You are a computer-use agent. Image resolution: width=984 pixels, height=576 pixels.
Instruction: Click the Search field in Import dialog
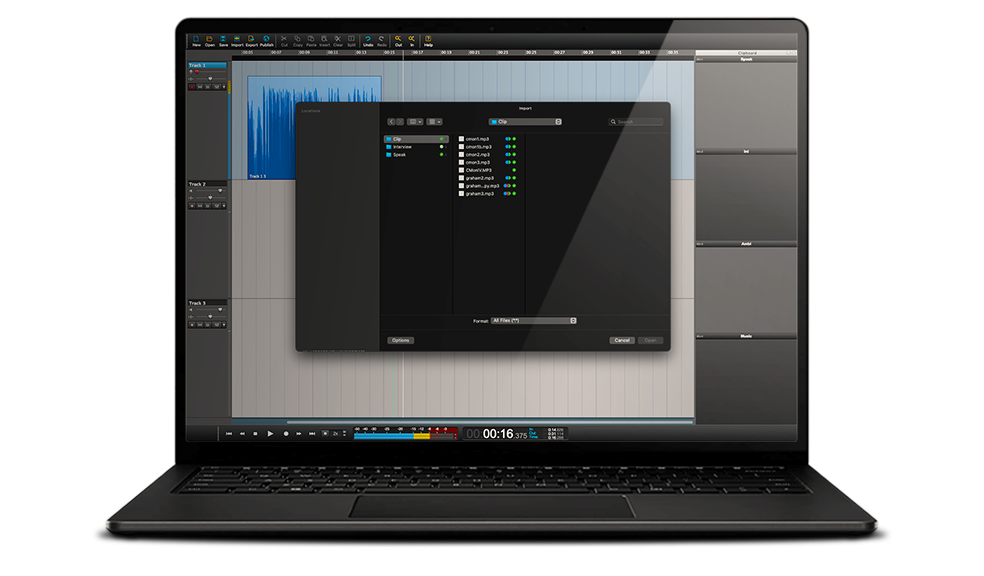point(636,122)
